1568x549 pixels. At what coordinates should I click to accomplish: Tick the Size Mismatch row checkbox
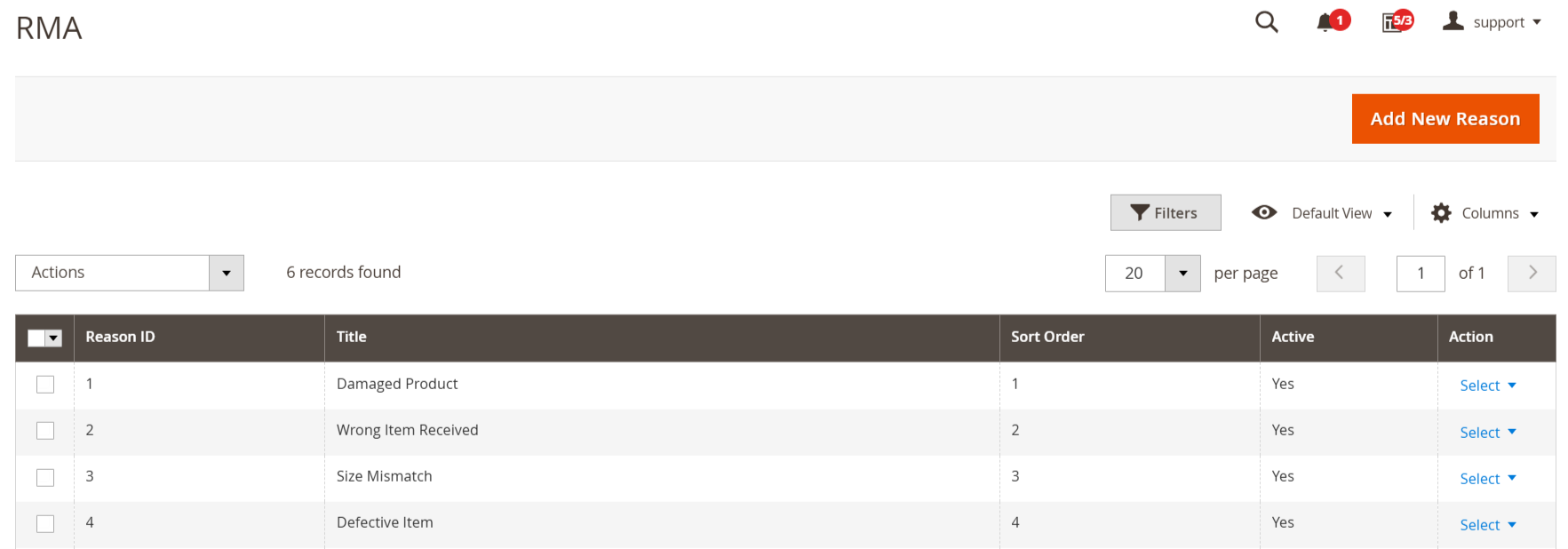45,477
